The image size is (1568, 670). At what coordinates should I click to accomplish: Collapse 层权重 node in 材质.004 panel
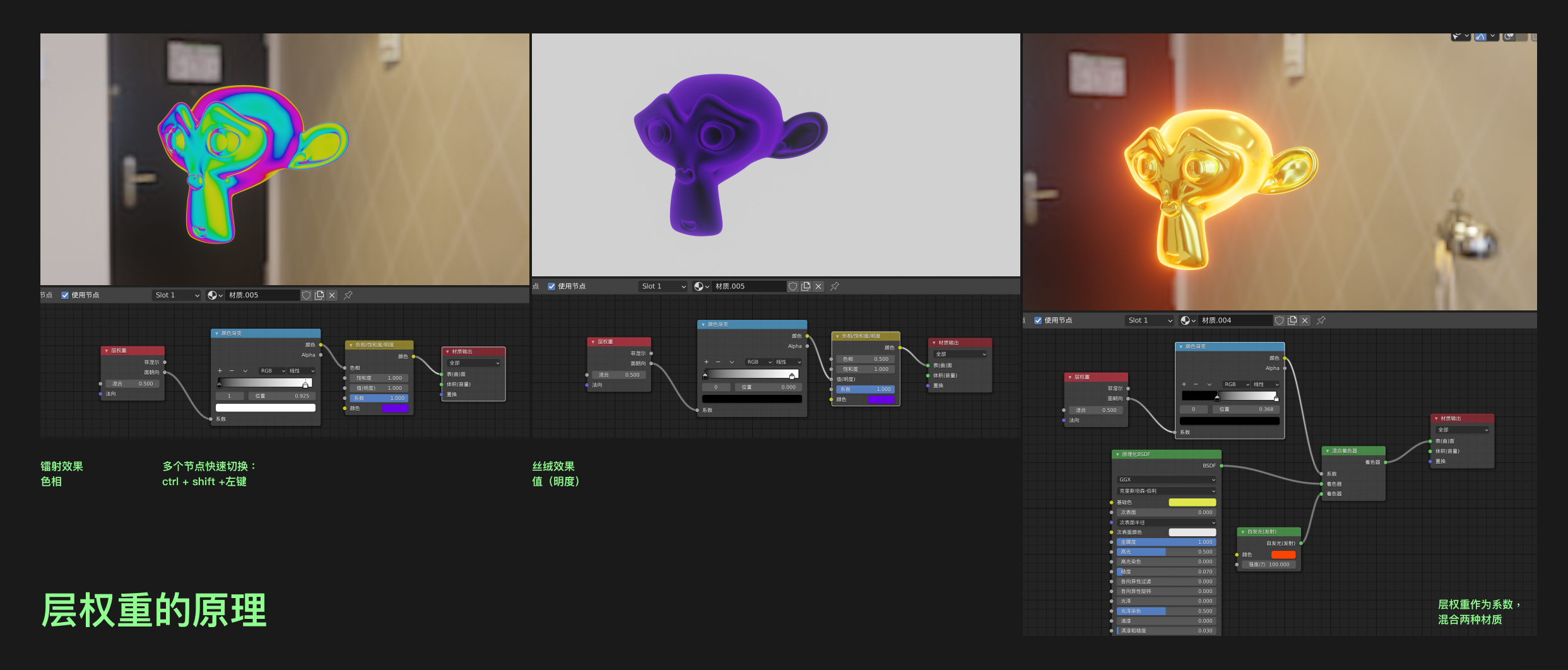coord(1070,377)
